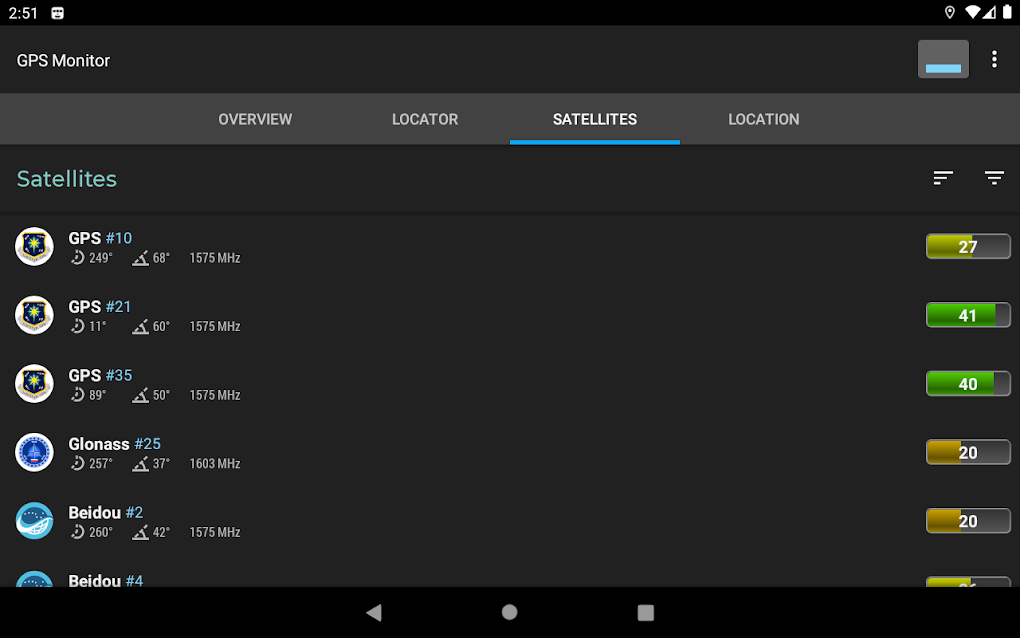Image resolution: width=1020 pixels, height=638 pixels.
Task: Click the GPS #10 constellation emblem
Action: click(x=34, y=246)
